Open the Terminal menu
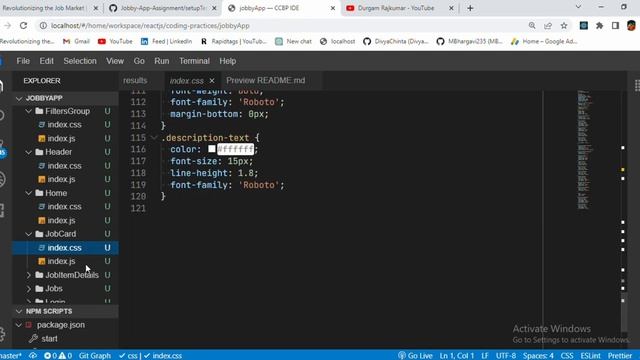Viewport: 640px width, 360px height. pyautogui.click(x=194, y=61)
